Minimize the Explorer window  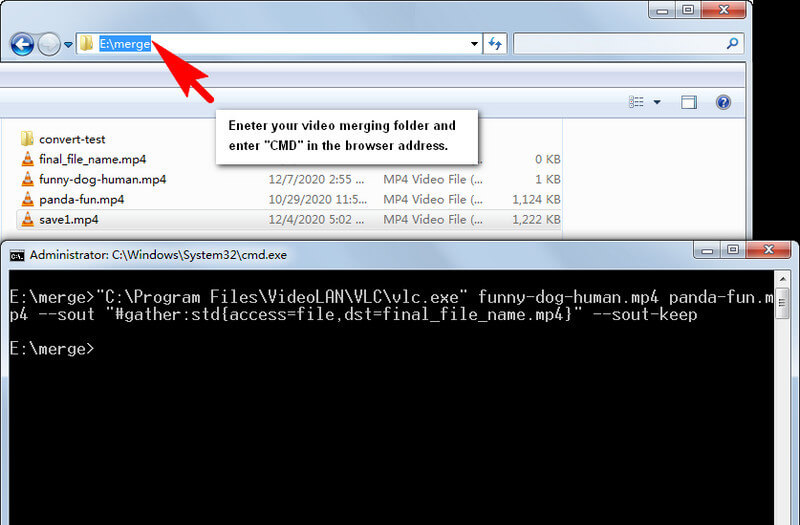(x=662, y=10)
